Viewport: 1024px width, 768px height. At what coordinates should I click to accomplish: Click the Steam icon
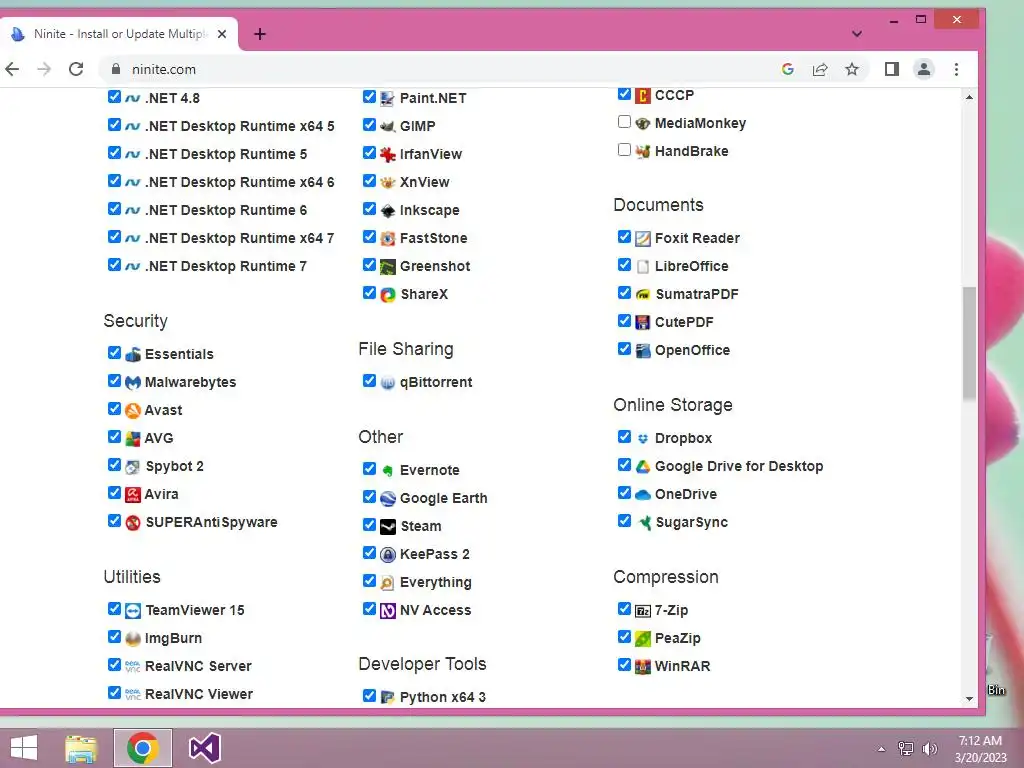coord(387,527)
